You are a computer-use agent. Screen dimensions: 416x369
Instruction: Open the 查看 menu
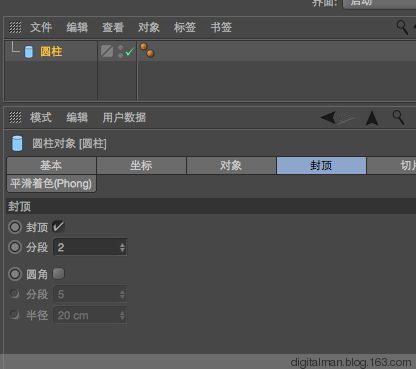[x=113, y=27]
